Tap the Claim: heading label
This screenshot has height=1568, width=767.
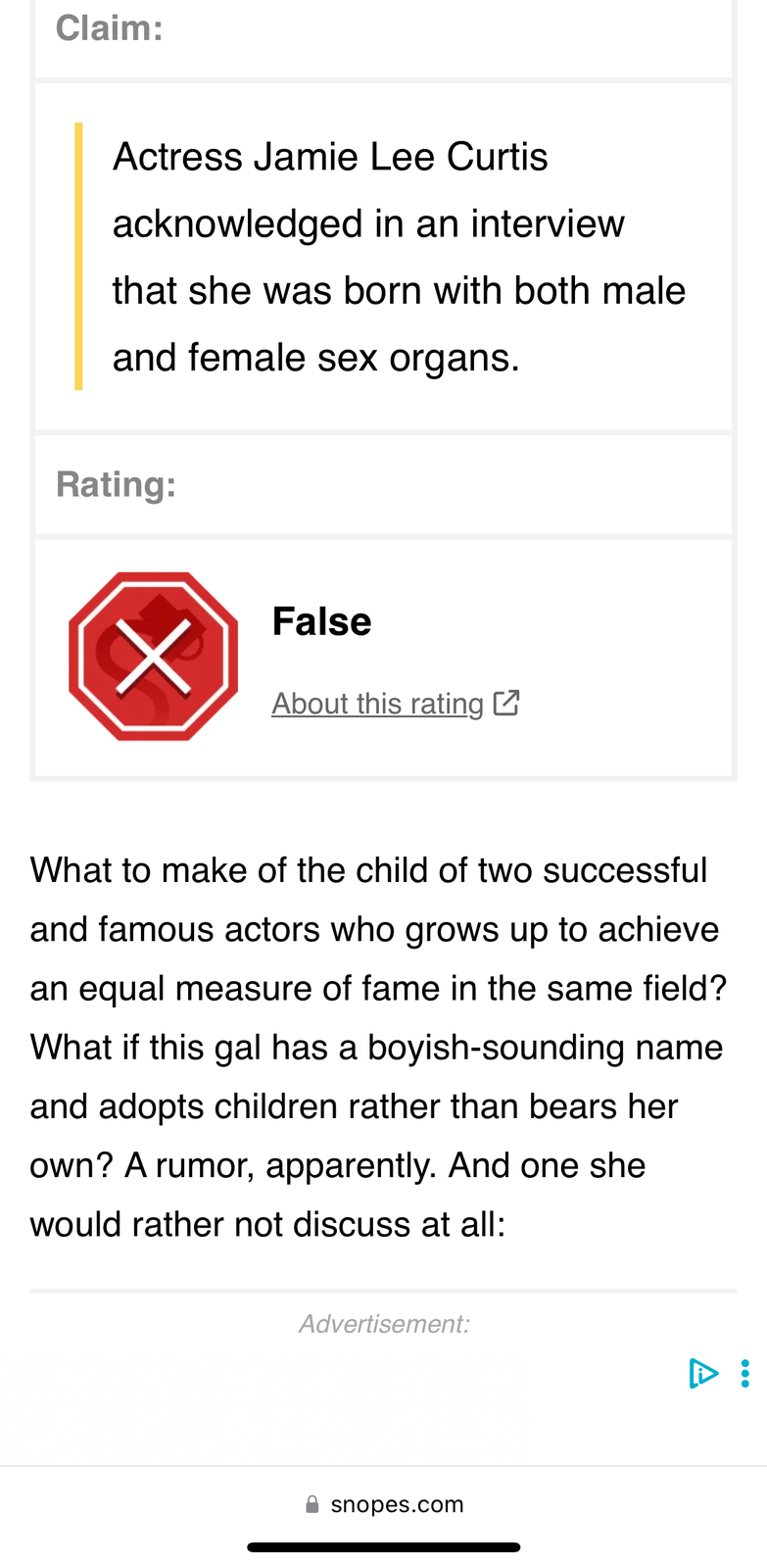[109, 28]
